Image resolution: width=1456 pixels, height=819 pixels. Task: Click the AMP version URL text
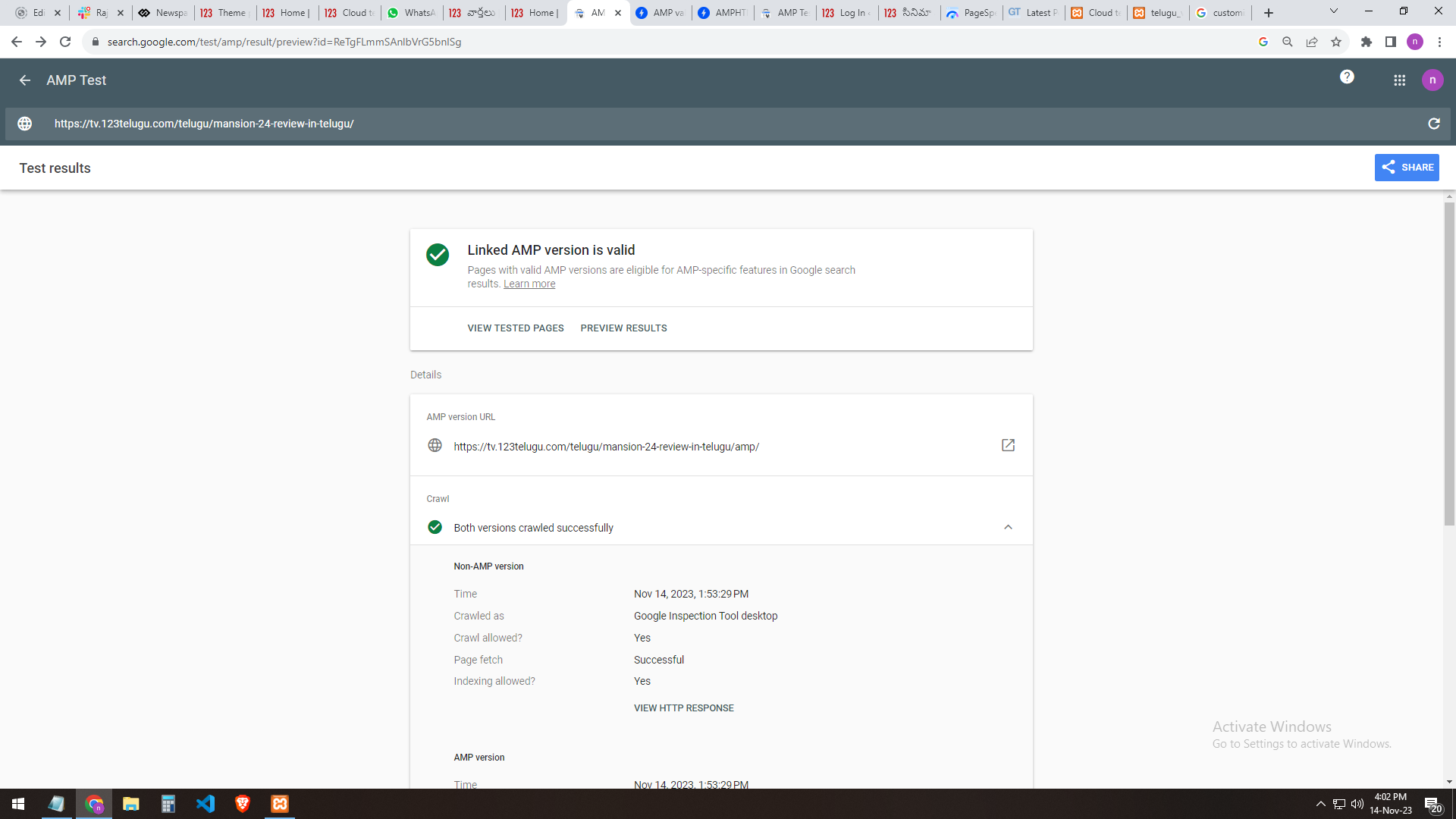click(x=606, y=447)
